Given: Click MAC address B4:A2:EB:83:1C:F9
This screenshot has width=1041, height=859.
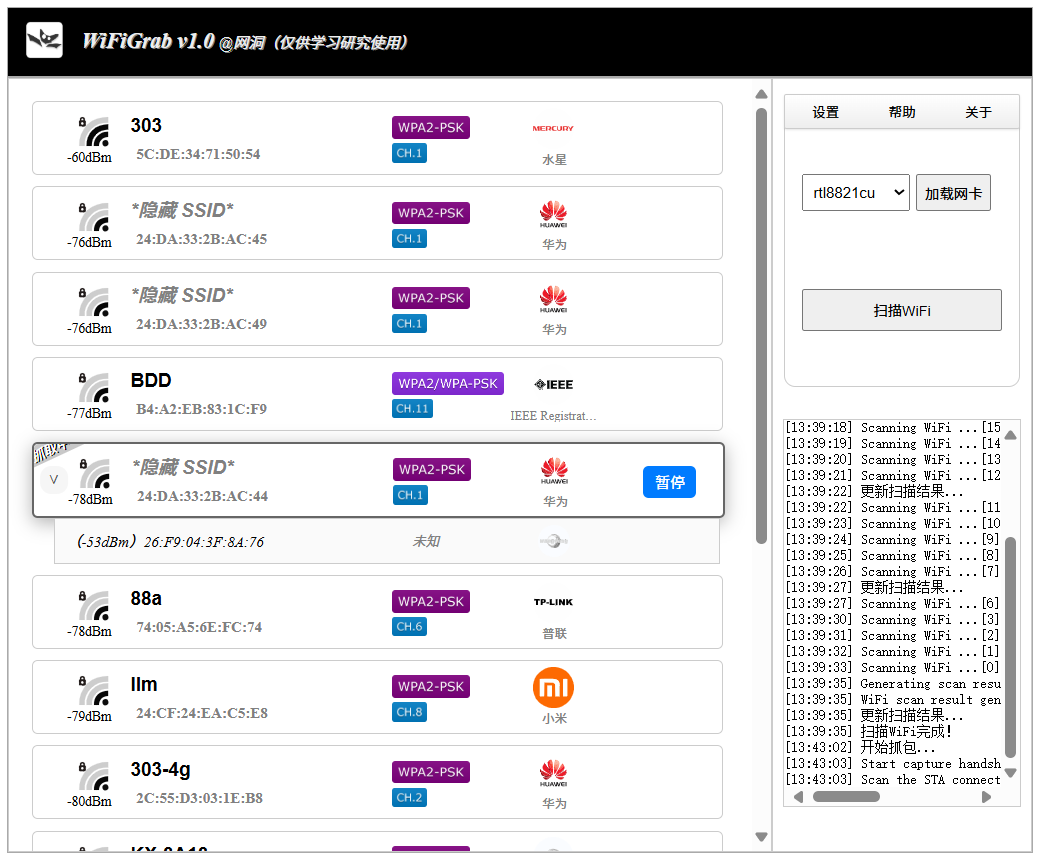Looking at the screenshot, I should point(201,409).
